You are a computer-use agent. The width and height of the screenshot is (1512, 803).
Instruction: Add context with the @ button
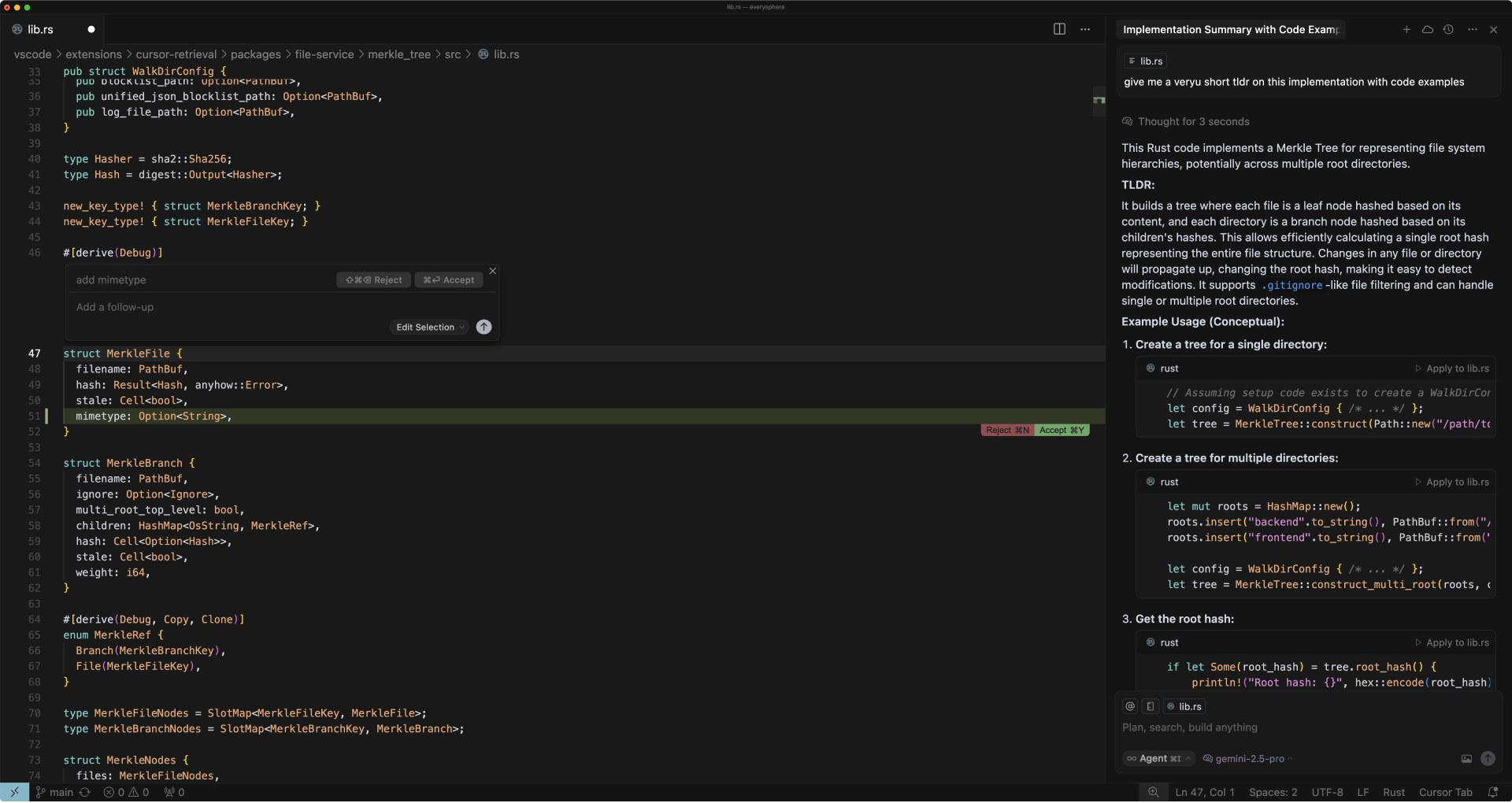coord(1130,707)
